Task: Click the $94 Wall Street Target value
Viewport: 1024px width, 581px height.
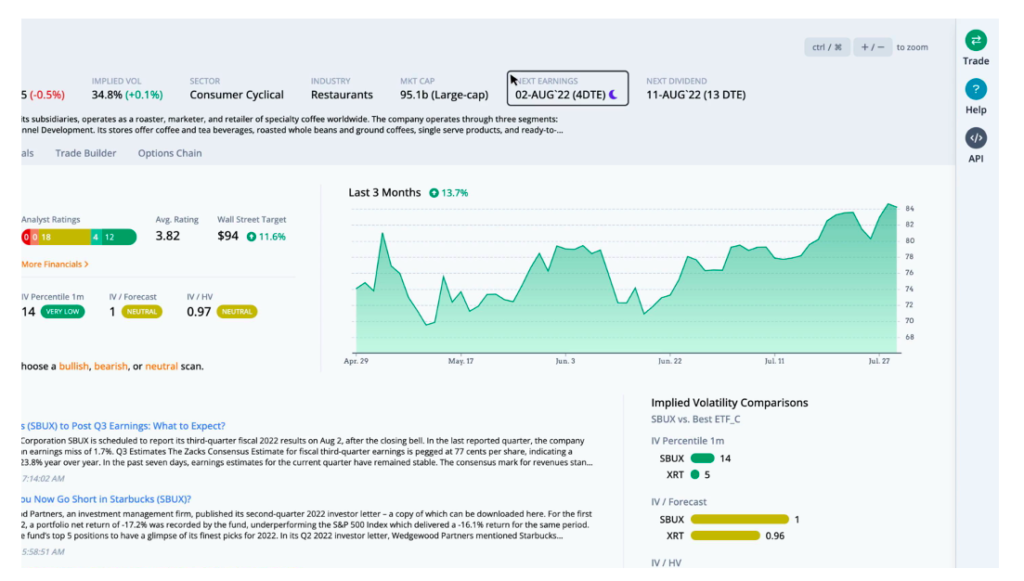Action: pyautogui.click(x=228, y=236)
